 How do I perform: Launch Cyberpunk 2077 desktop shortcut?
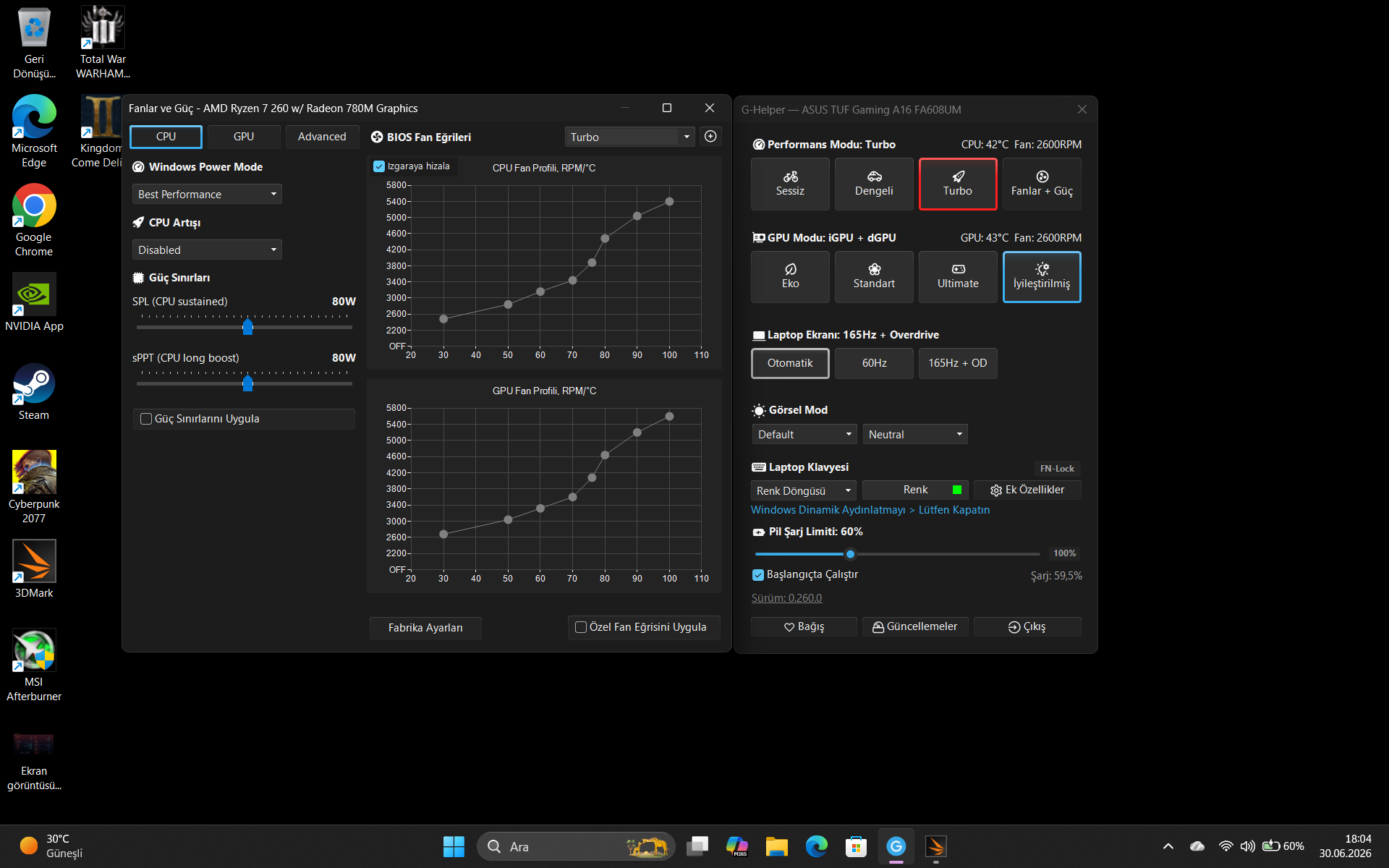(x=34, y=487)
